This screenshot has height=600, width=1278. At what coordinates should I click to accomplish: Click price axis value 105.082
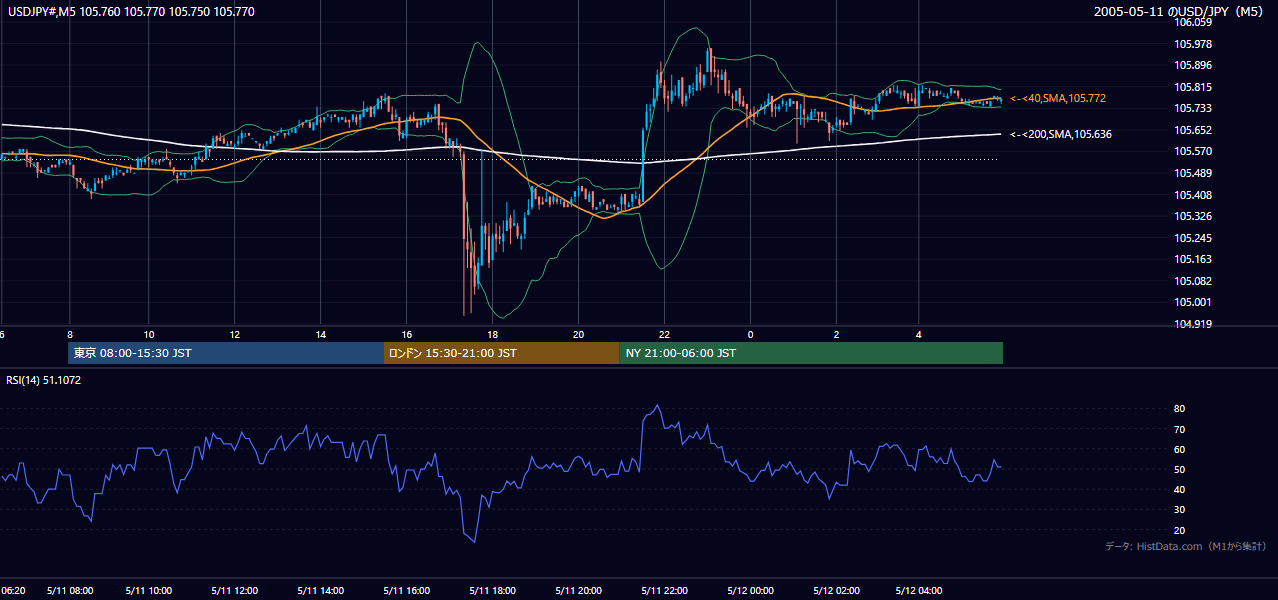pyautogui.click(x=1192, y=281)
